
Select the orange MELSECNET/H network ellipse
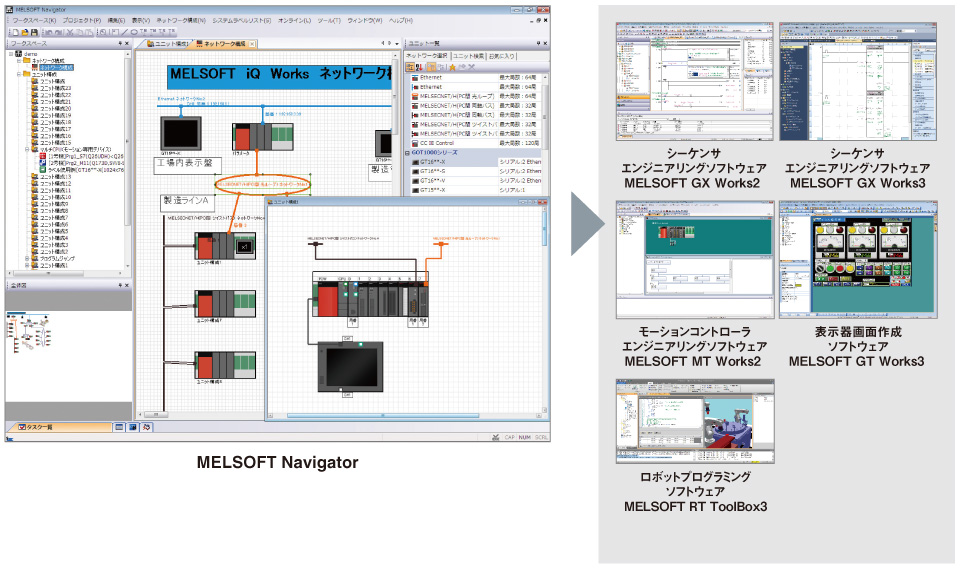(x=263, y=184)
